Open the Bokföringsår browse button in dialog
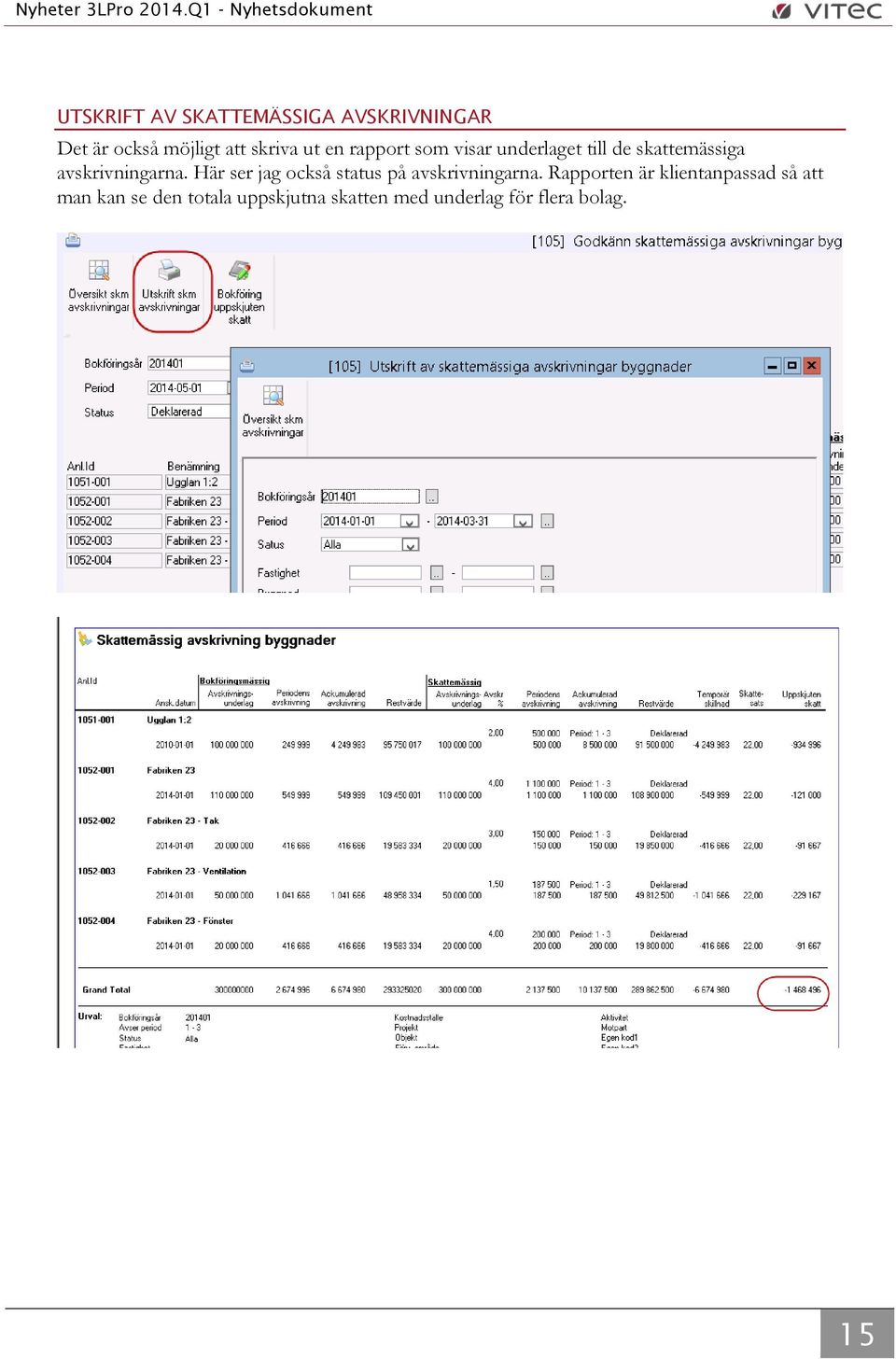 pyautogui.click(x=432, y=497)
